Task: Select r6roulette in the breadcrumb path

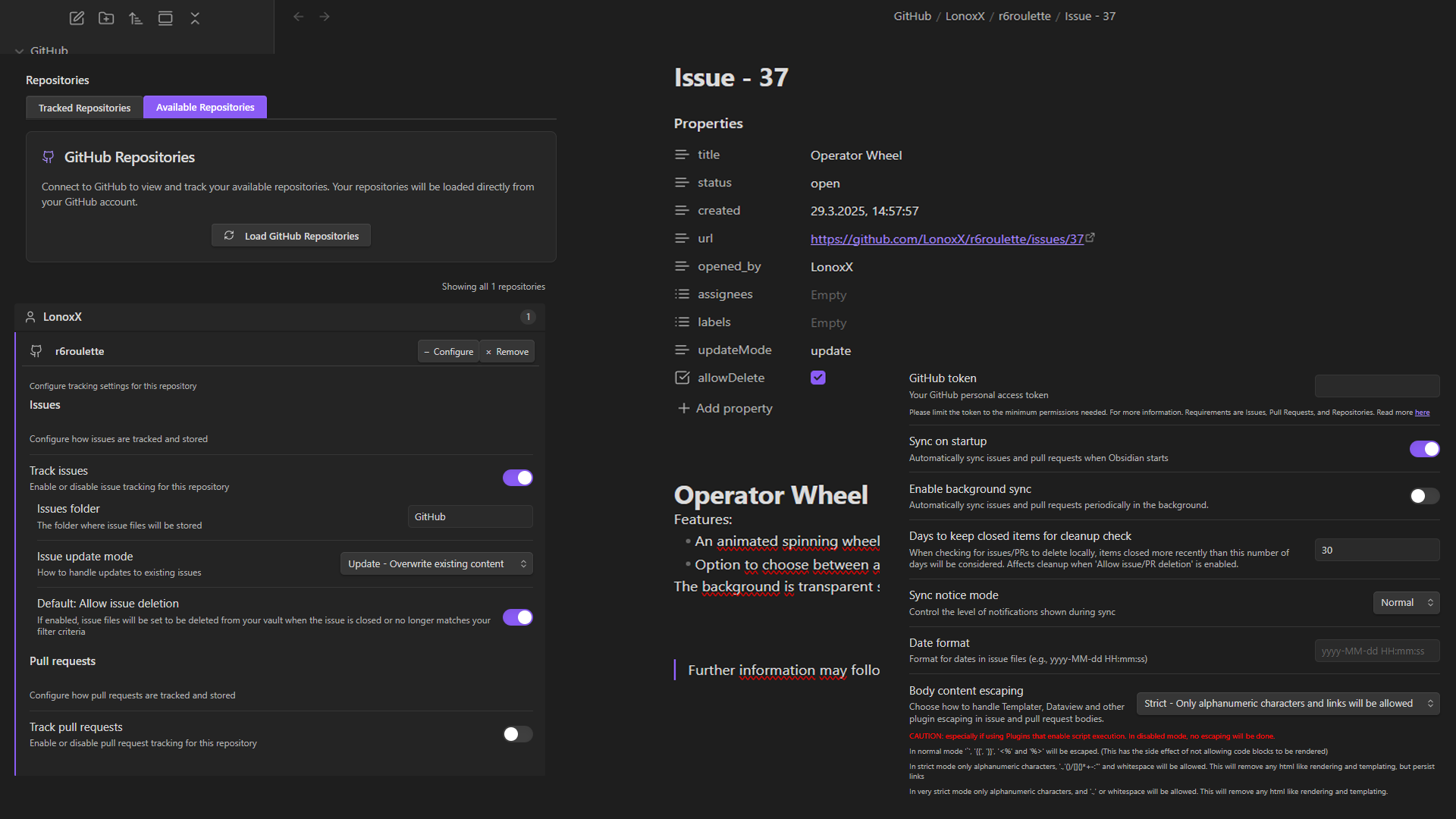Action: (x=1025, y=15)
